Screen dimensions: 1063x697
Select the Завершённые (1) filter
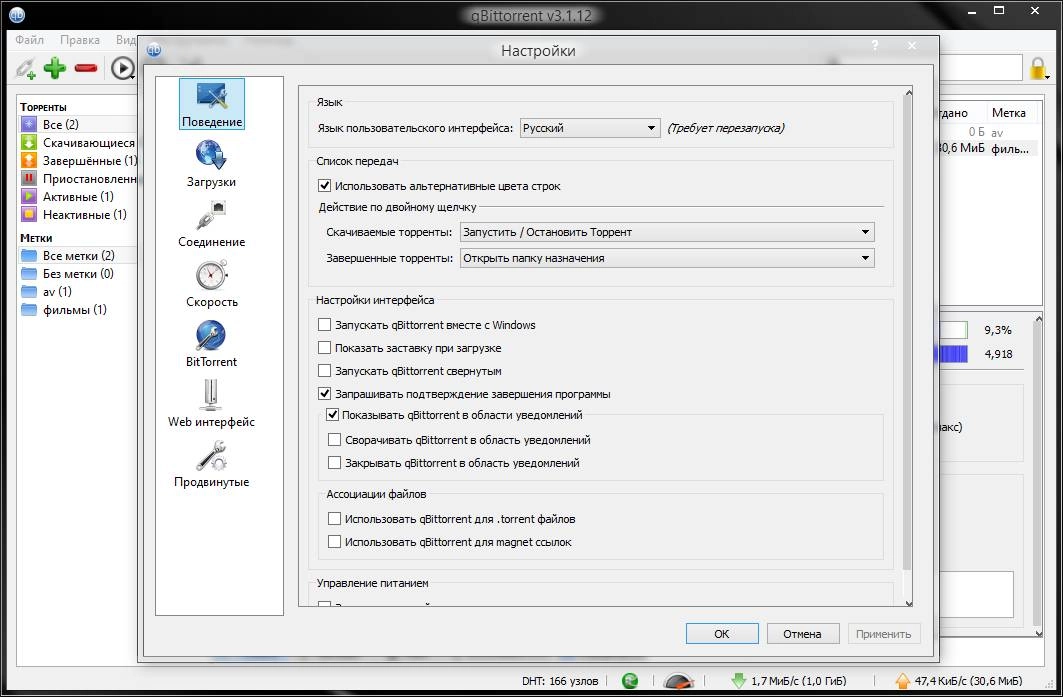click(x=78, y=161)
